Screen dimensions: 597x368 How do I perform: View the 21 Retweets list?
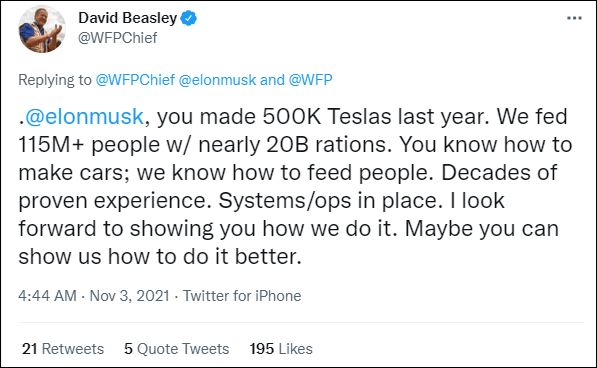[63, 349]
